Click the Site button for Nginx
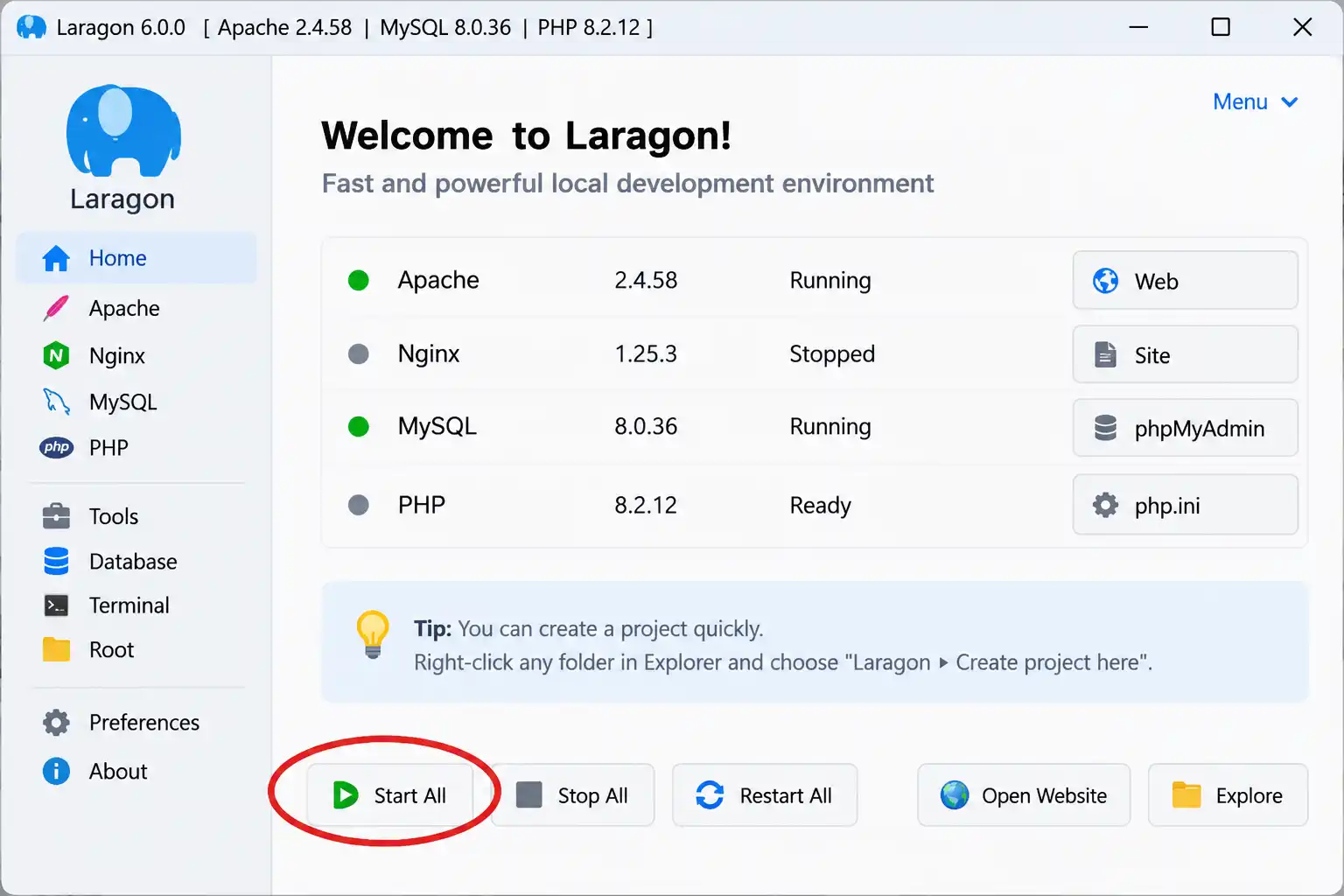 click(1186, 354)
